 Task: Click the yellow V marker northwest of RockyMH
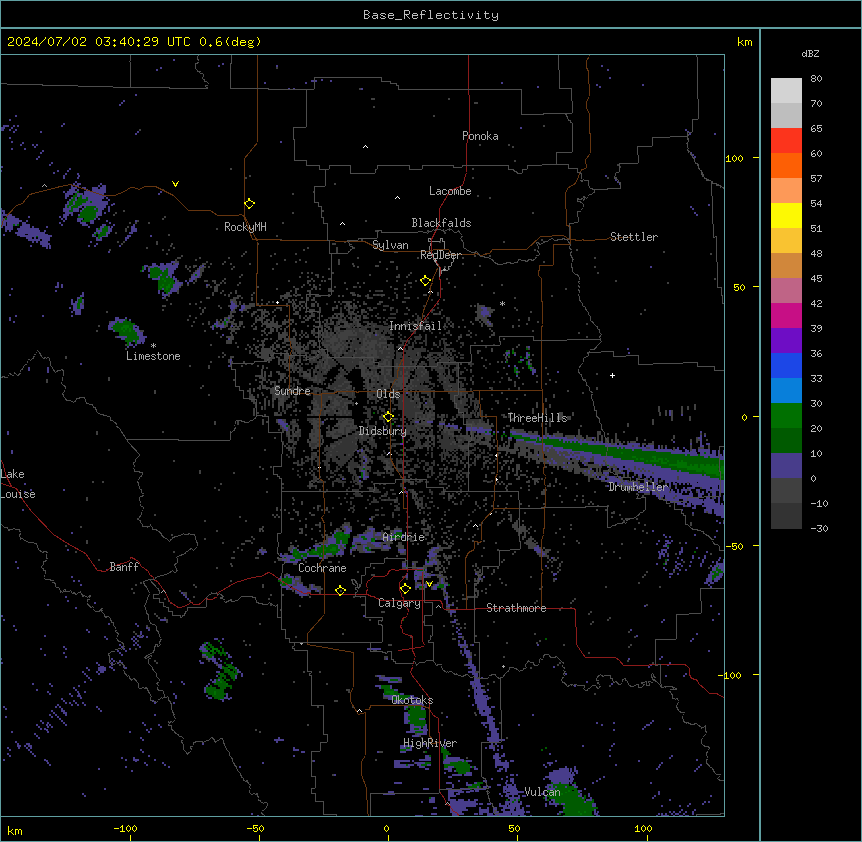175,184
